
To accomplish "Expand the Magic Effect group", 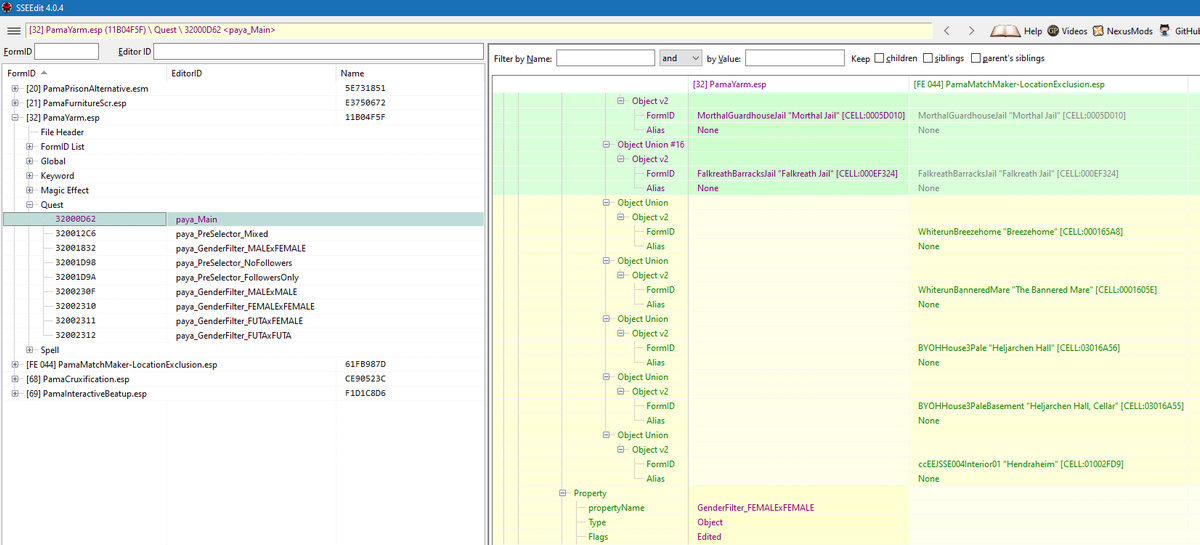I will pyautogui.click(x=30, y=190).
